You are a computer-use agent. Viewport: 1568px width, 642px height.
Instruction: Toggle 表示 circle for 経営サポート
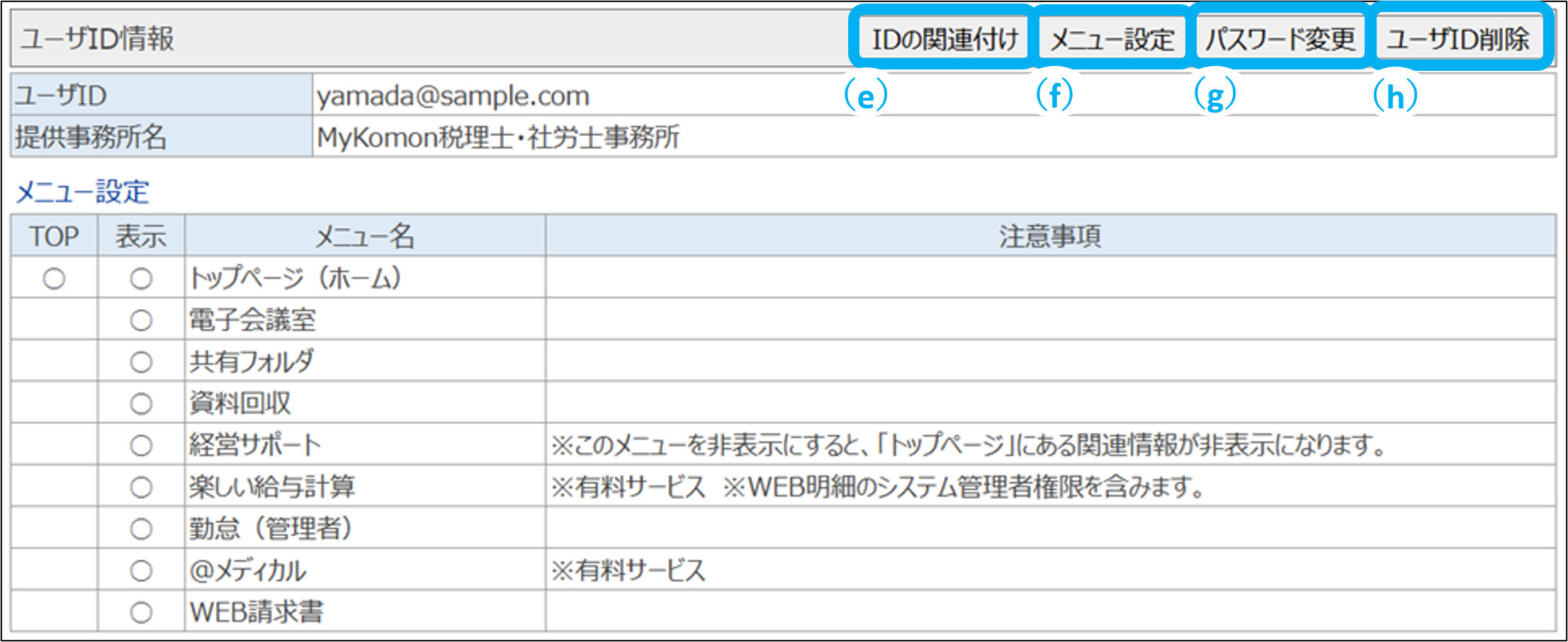[141, 446]
